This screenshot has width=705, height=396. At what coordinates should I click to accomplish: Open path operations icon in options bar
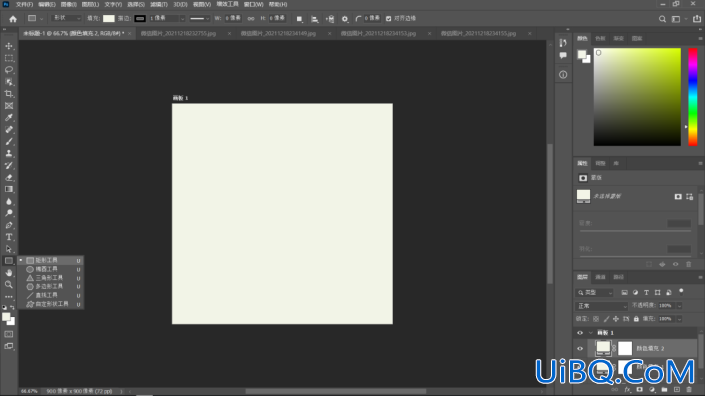pyautogui.click(x=299, y=19)
